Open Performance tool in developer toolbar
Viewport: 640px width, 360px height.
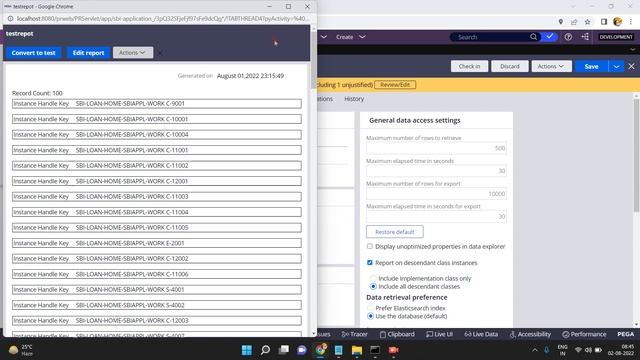click(x=584, y=334)
